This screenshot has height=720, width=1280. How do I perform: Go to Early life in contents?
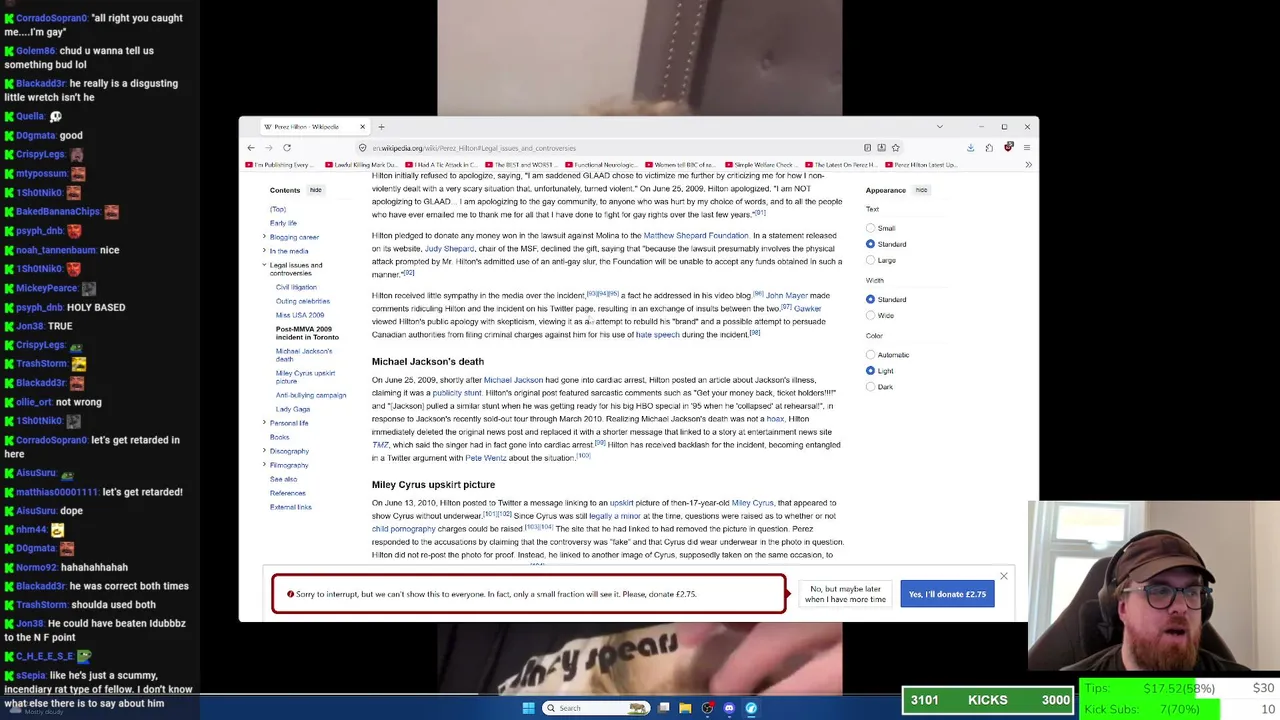(283, 223)
